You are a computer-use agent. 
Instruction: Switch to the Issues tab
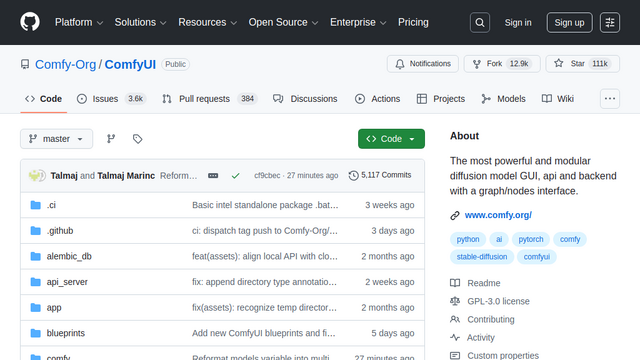[x=111, y=99]
